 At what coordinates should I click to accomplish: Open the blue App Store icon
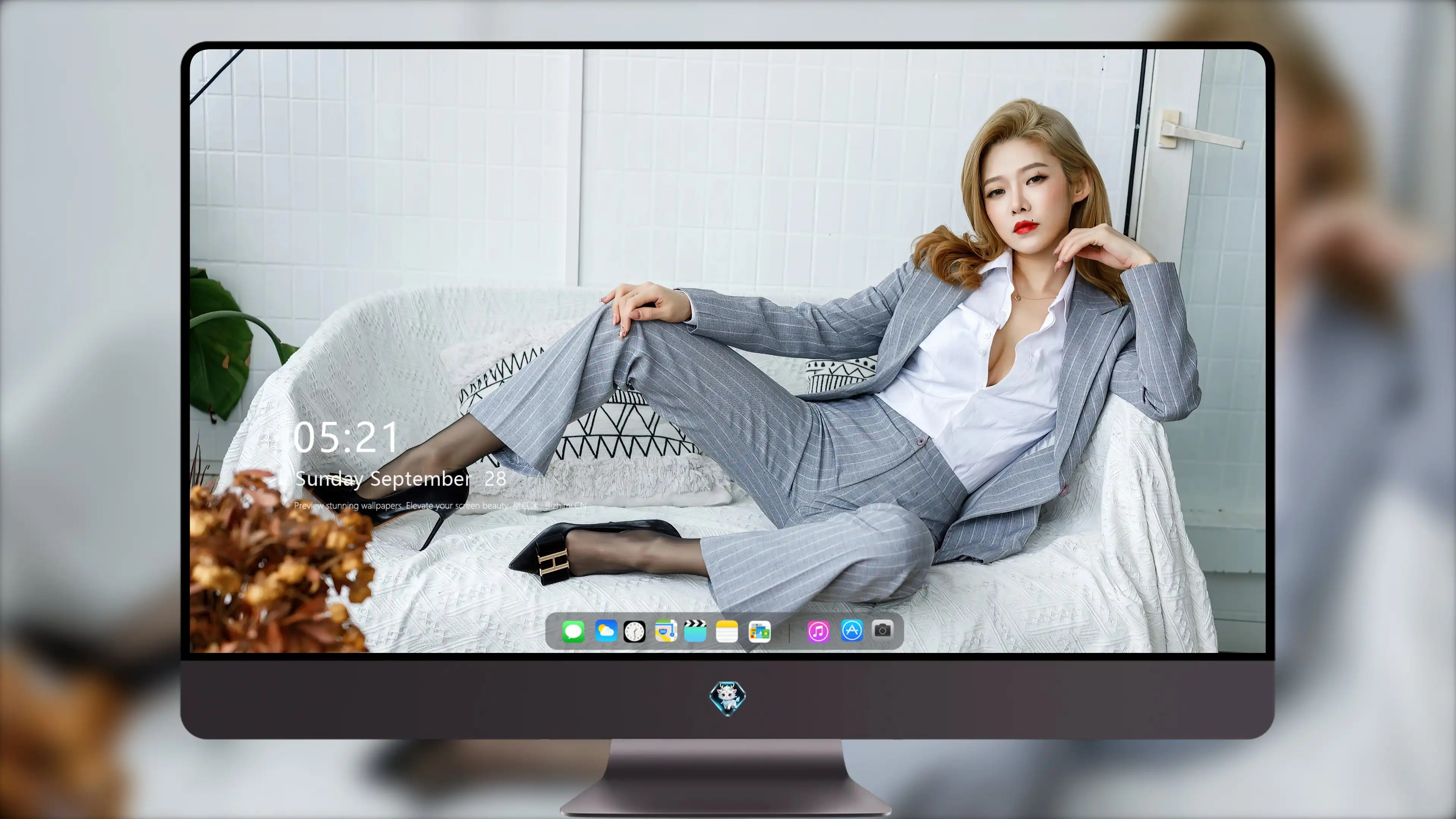[852, 630]
